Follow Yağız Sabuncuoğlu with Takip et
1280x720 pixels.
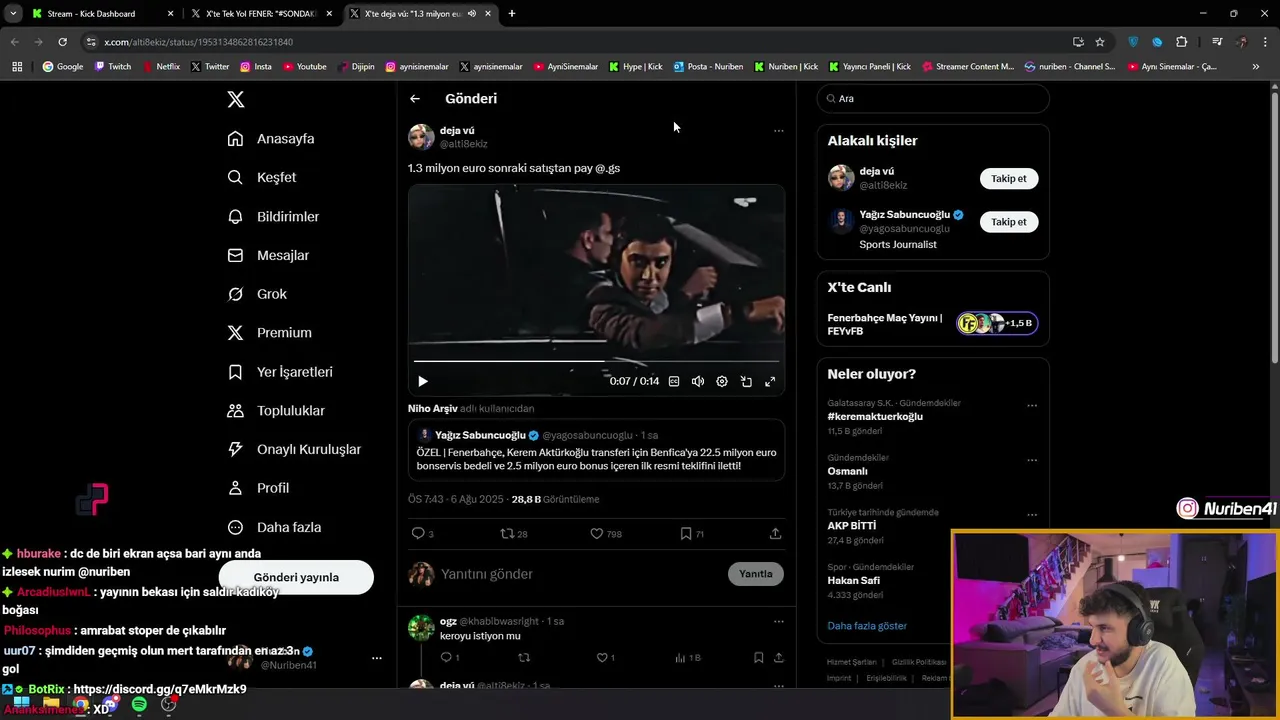(1008, 222)
